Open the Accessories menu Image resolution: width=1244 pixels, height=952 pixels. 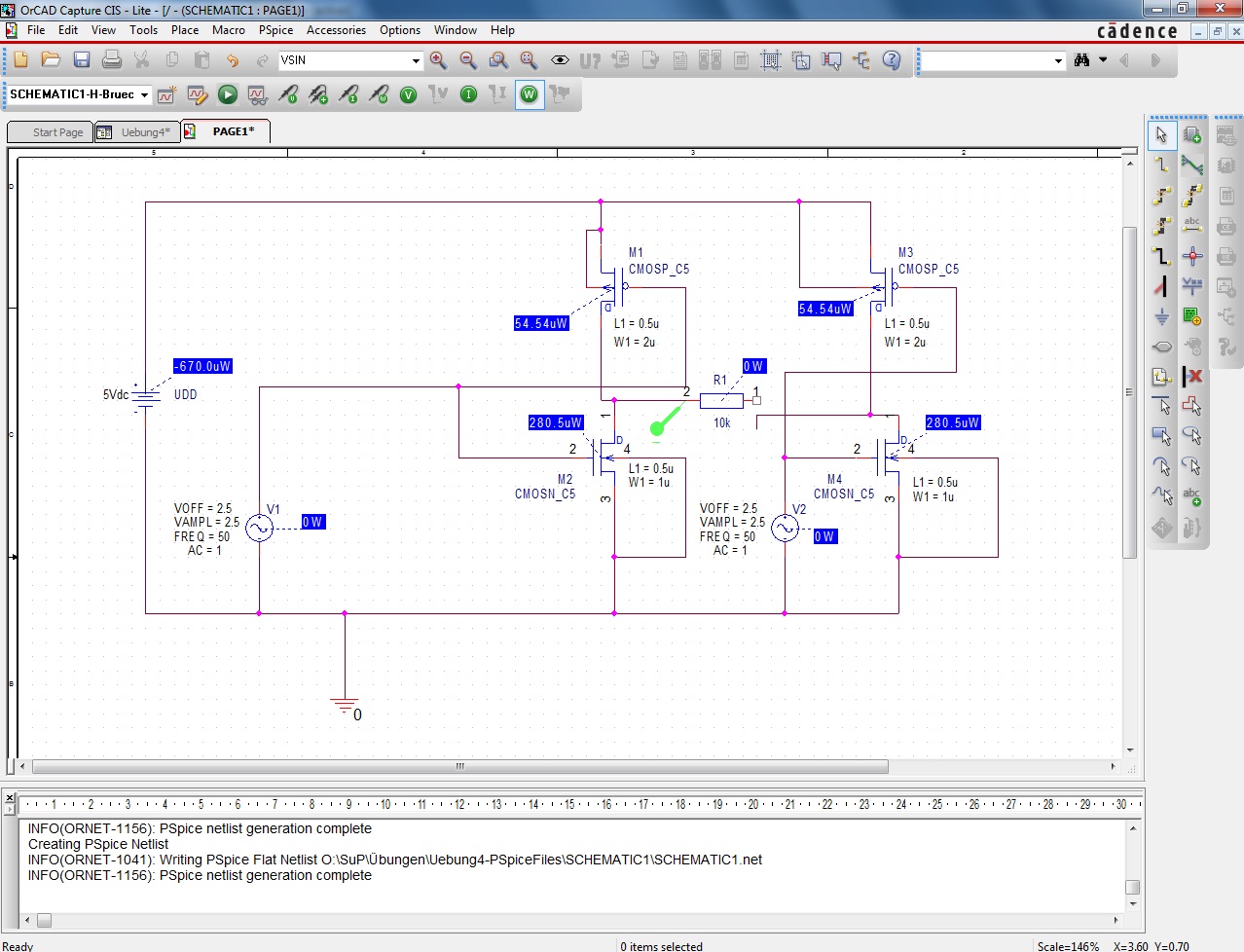(336, 30)
